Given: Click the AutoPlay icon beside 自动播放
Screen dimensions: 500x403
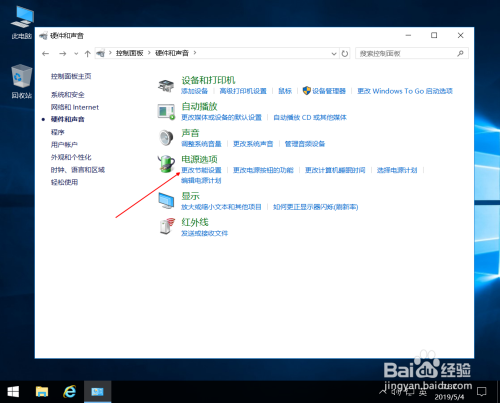Looking at the screenshot, I should [166, 112].
